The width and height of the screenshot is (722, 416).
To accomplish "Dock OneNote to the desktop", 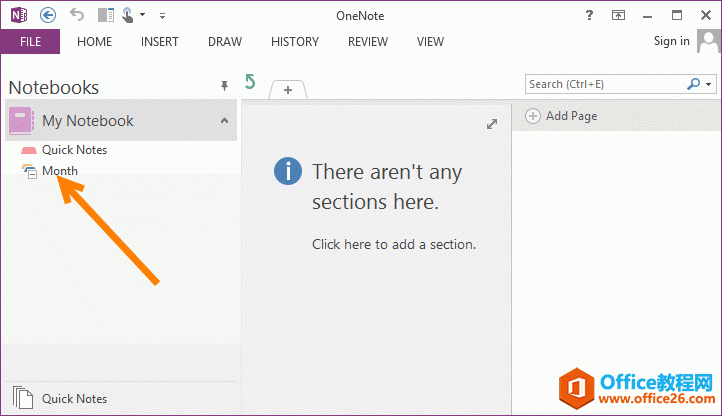I will (106, 15).
